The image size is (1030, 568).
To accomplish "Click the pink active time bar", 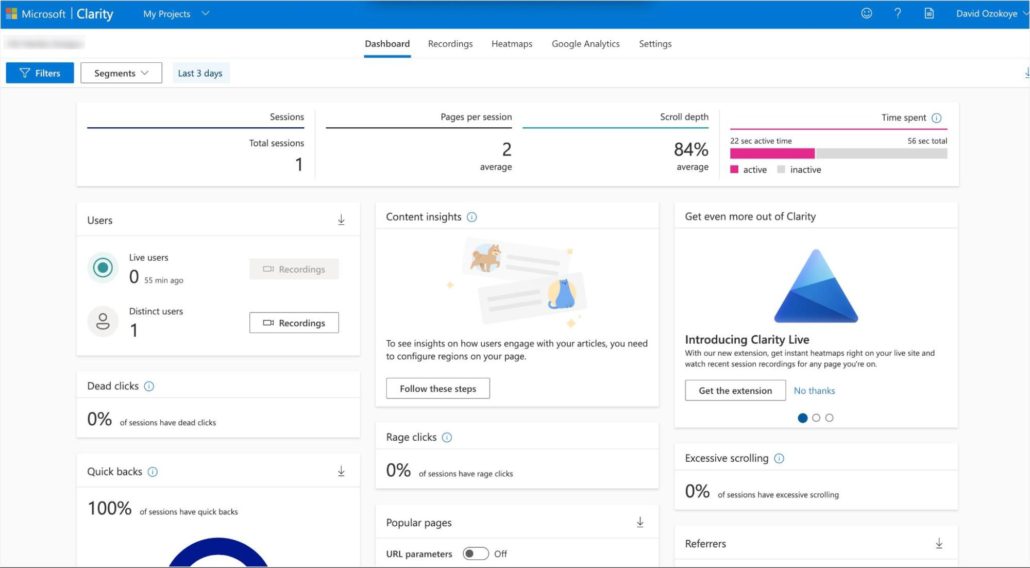I will (772, 154).
